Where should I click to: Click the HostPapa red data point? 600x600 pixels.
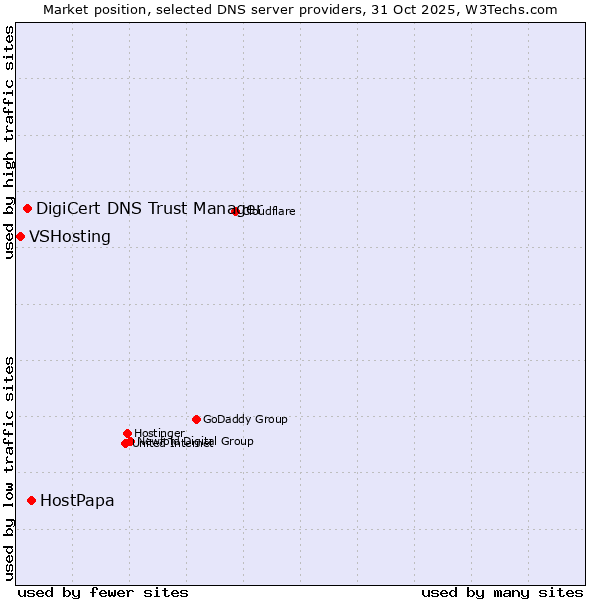[32, 500]
